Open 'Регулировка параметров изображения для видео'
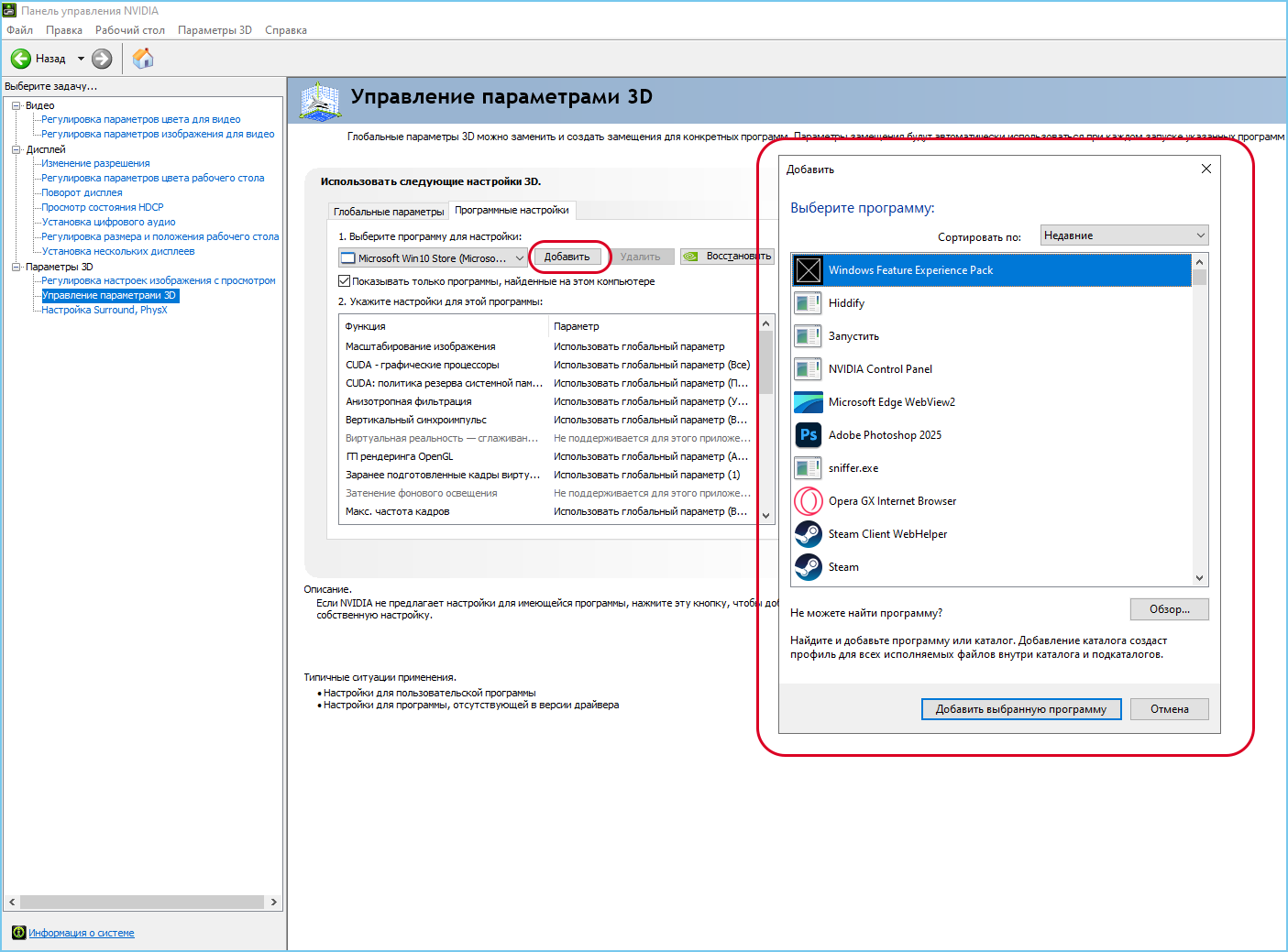The width and height of the screenshot is (1288, 952). [158, 134]
